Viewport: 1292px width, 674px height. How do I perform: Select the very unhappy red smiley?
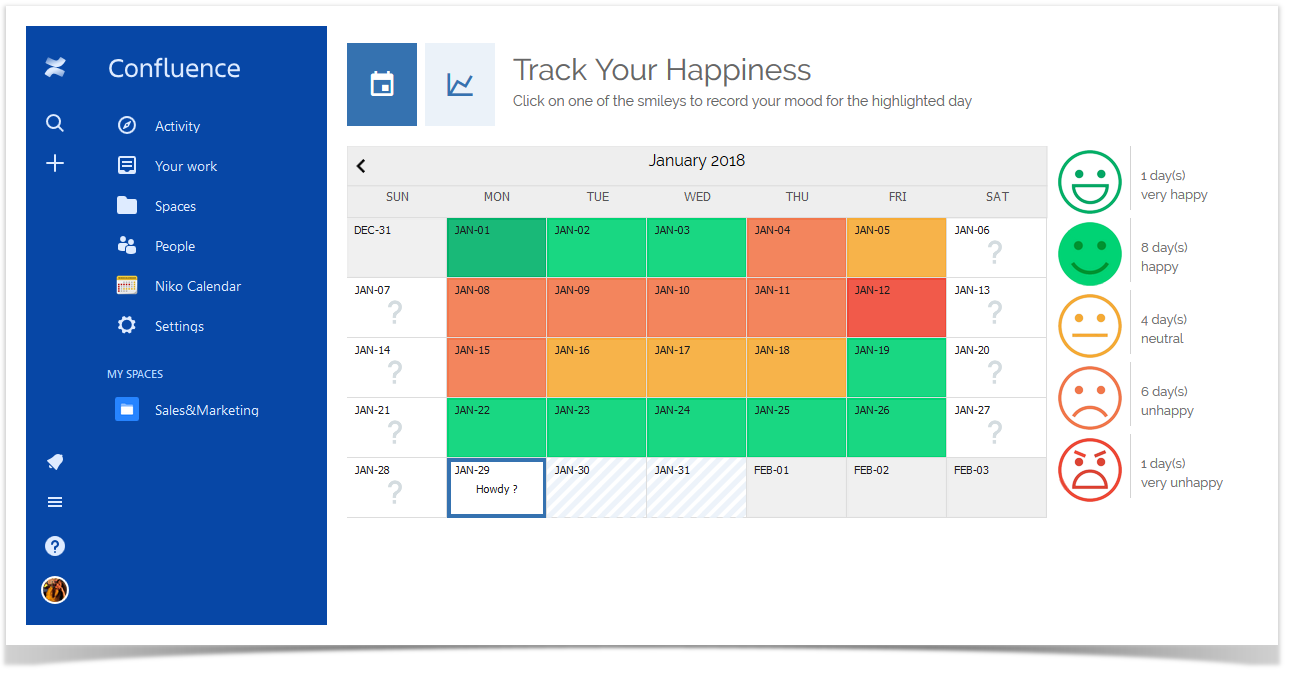(x=1090, y=470)
